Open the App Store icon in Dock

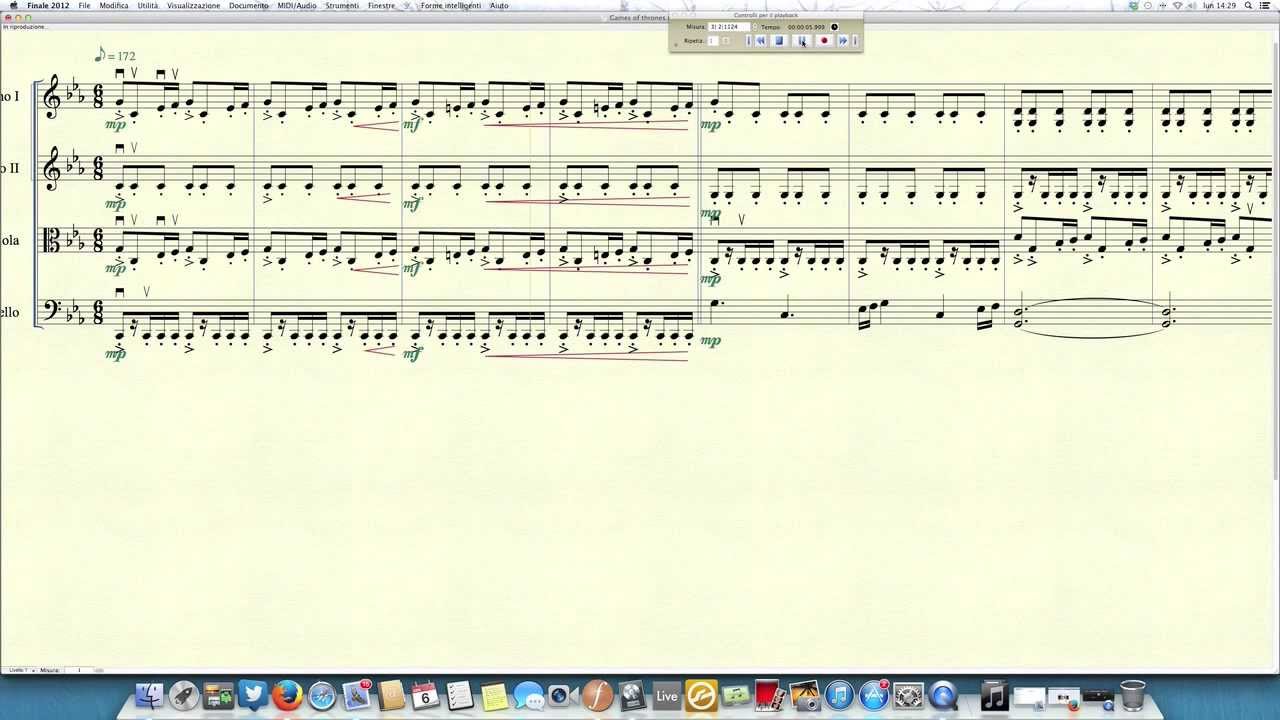coord(874,695)
